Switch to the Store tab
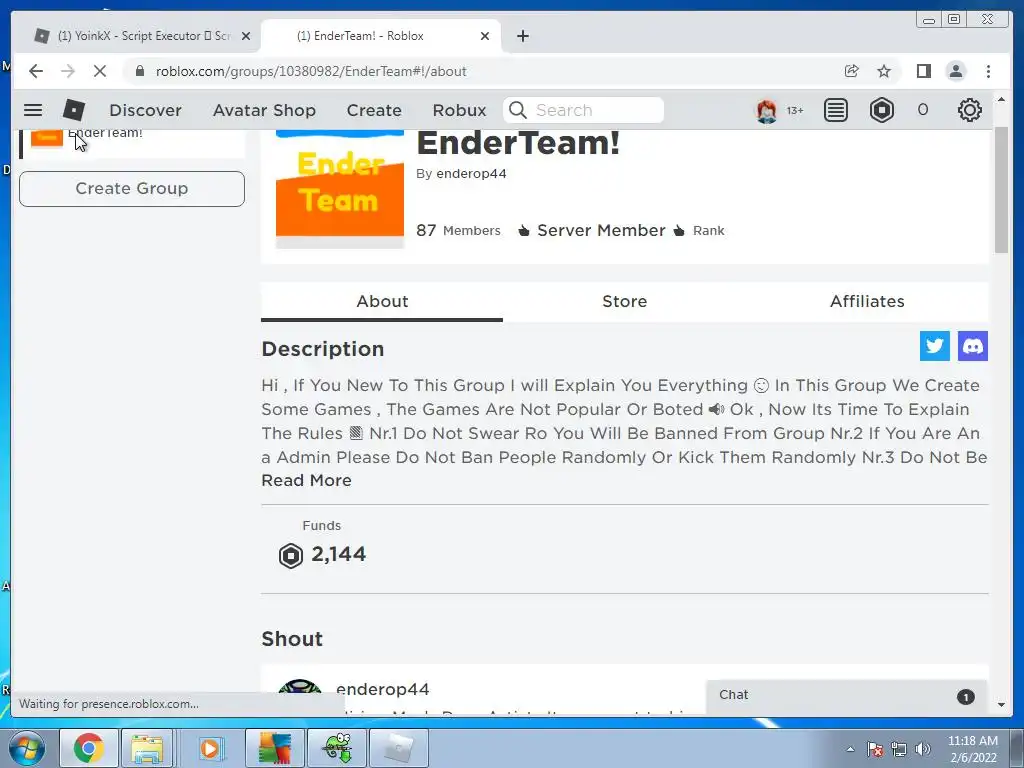Screen dimensions: 1024x768 (x=624, y=302)
